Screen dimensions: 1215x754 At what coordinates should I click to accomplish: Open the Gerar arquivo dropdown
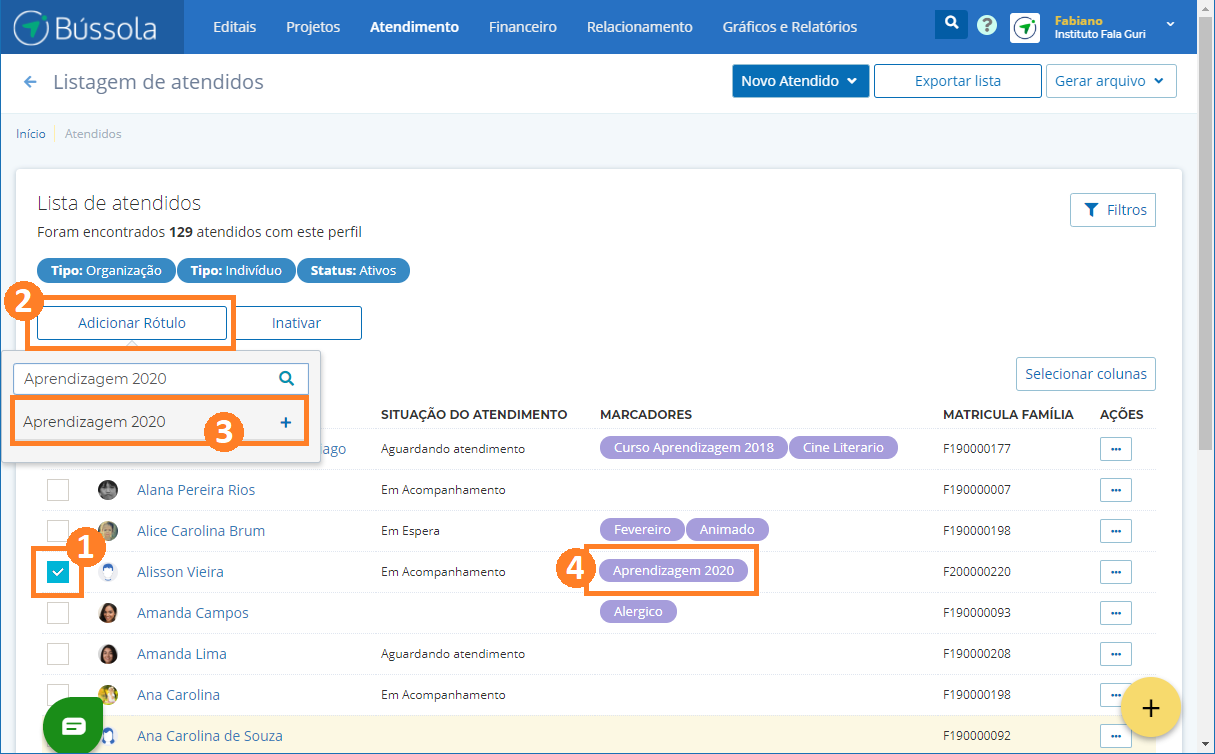point(1110,81)
